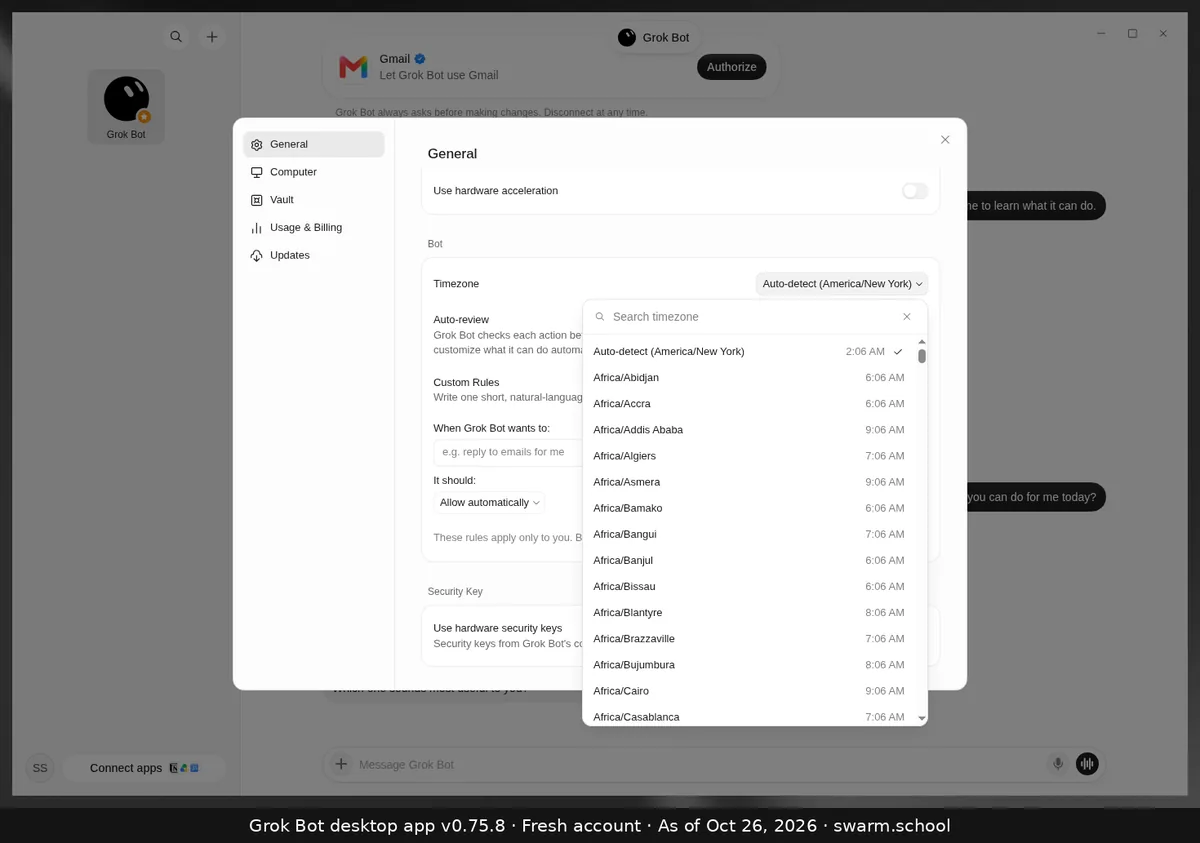Start voice mode with waveform icon
The image size is (1200, 843).
(1087, 764)
